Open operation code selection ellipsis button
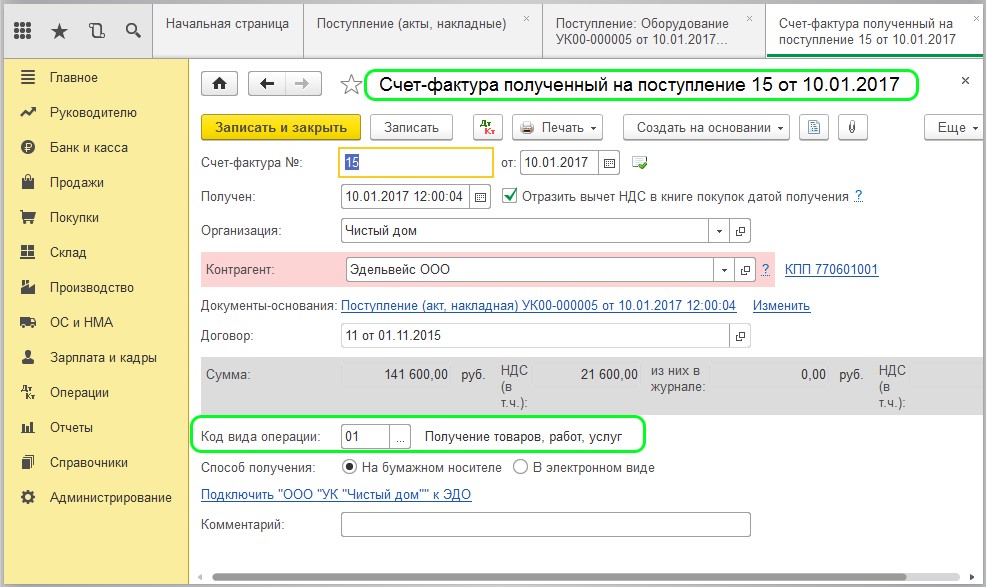The width and height of the screenshot is (986, 587). pos(400,437)
